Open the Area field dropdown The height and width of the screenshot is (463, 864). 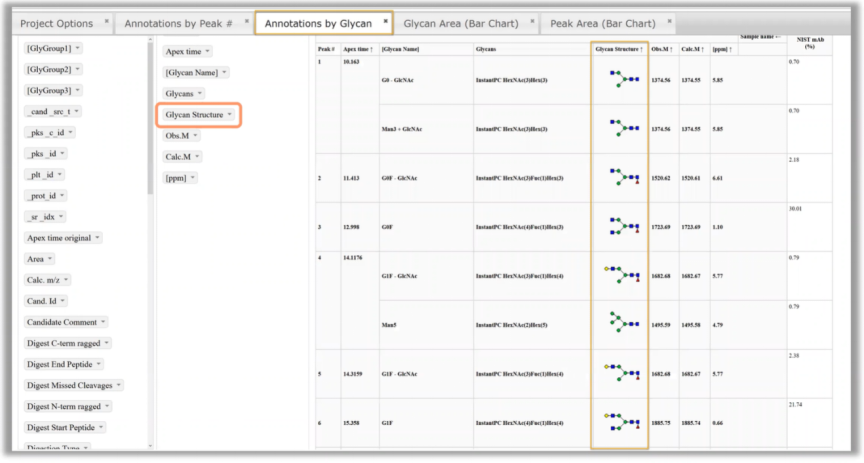click(50, 259)
